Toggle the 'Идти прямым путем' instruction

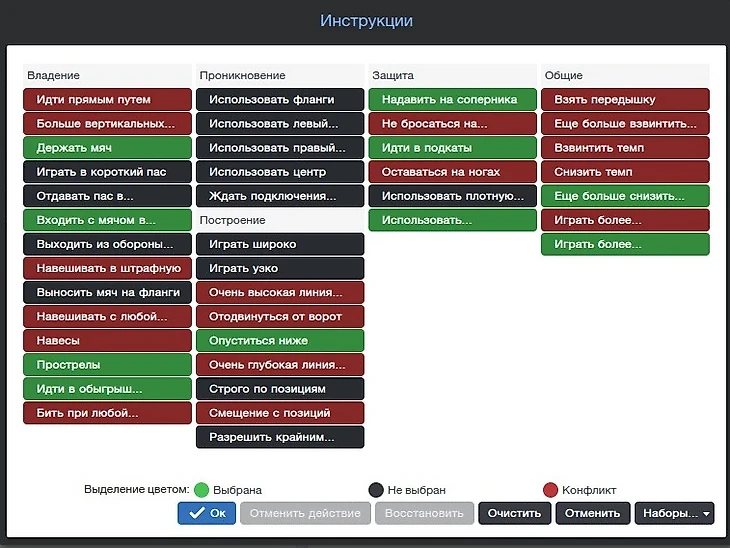click(107, 99)
